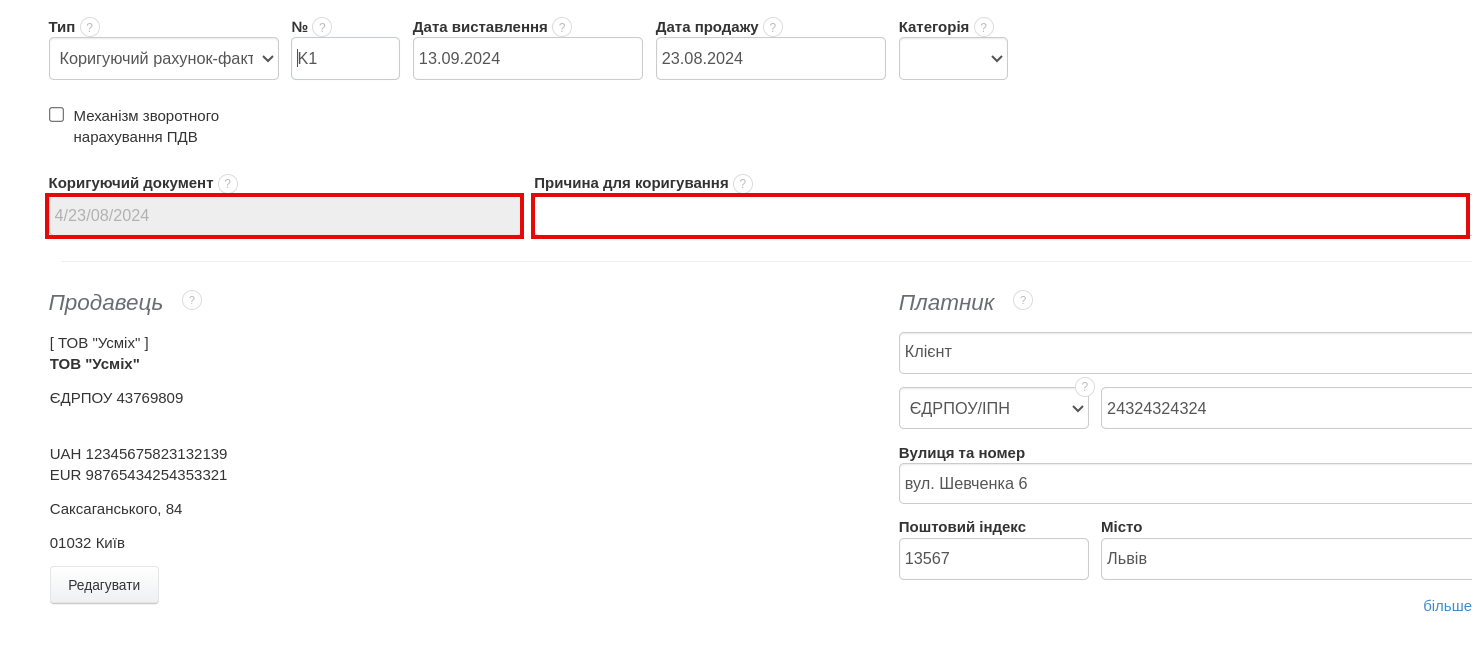Viewport: 1472px width, 650px height.
Task: Open the ЄДРПОУ/ІПН identifier type dropdown
Action: tap(993, 408)
